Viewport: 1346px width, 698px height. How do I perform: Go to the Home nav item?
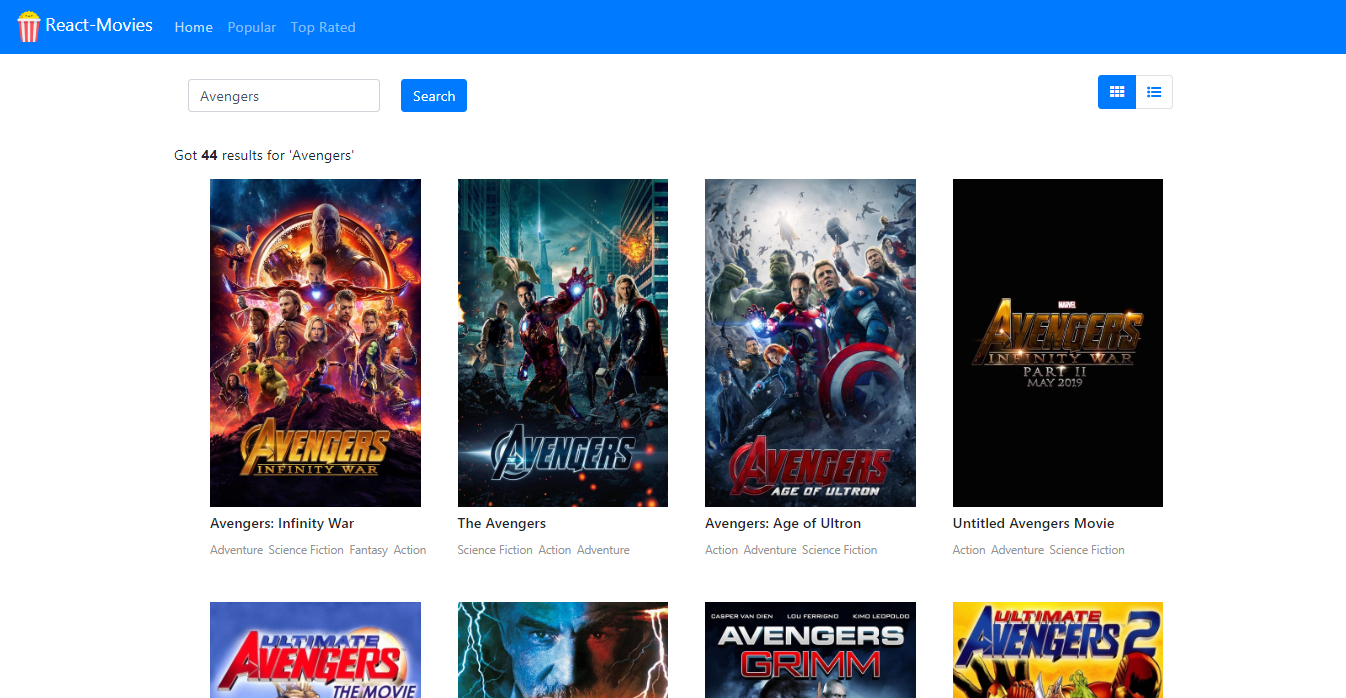click(x=193, y=27)
